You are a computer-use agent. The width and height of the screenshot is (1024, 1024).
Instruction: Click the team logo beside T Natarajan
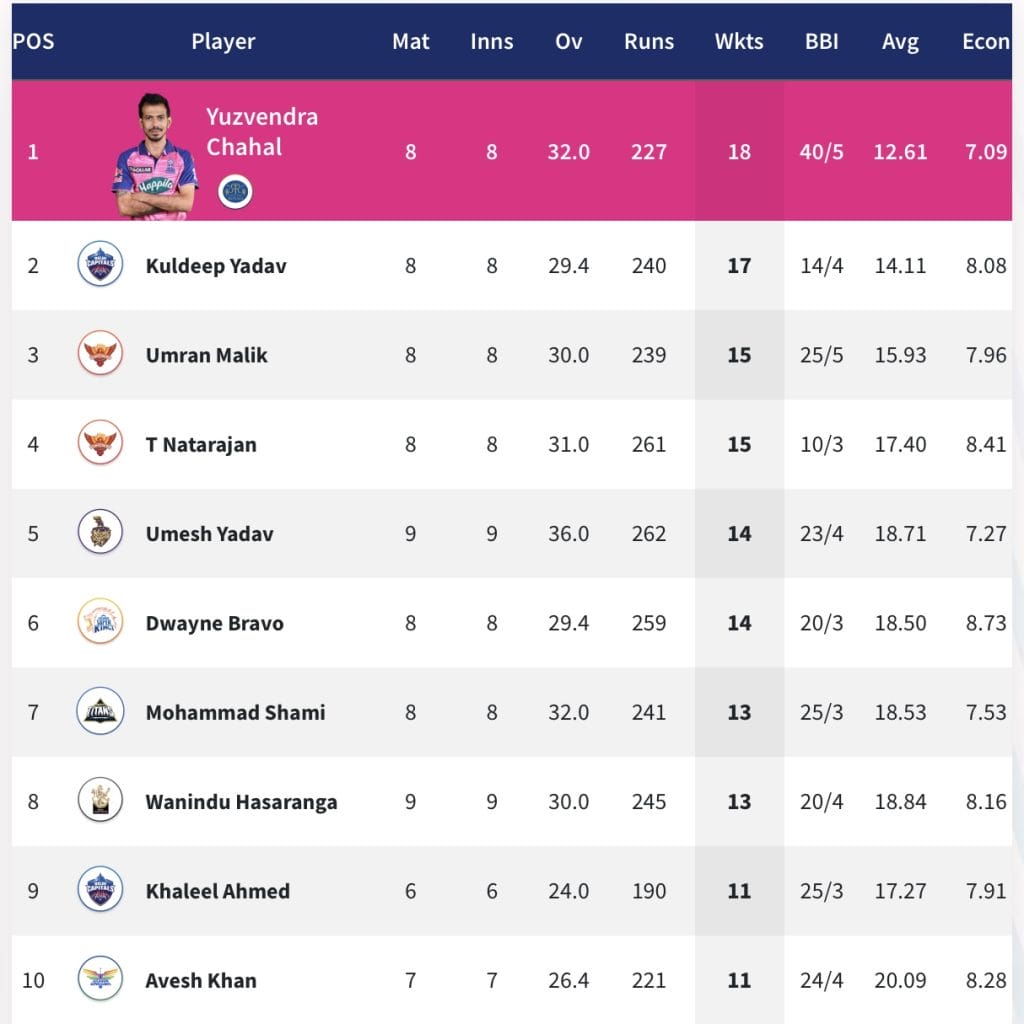(100, 444)
